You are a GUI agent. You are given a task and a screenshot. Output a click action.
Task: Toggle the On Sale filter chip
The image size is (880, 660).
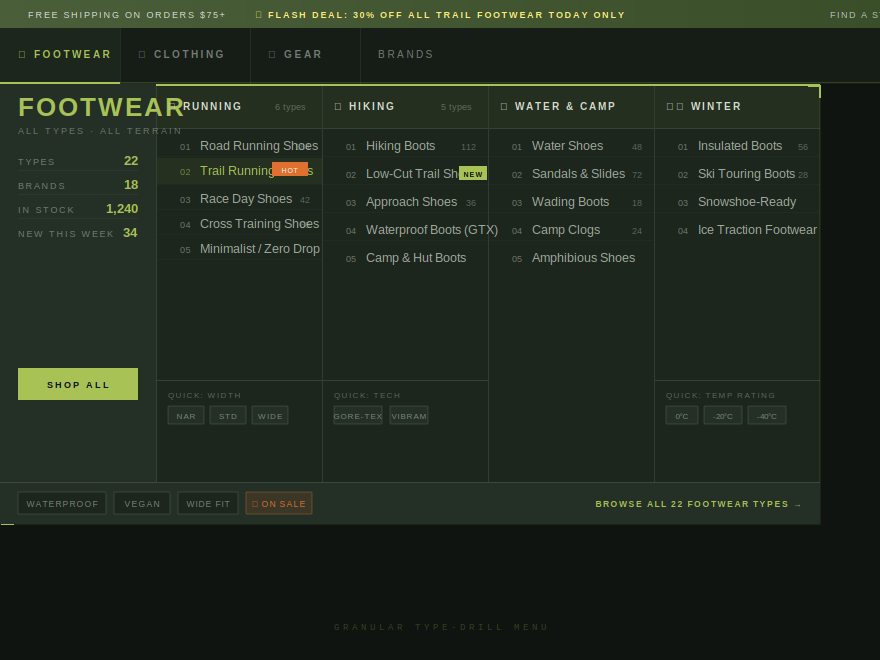279,503
